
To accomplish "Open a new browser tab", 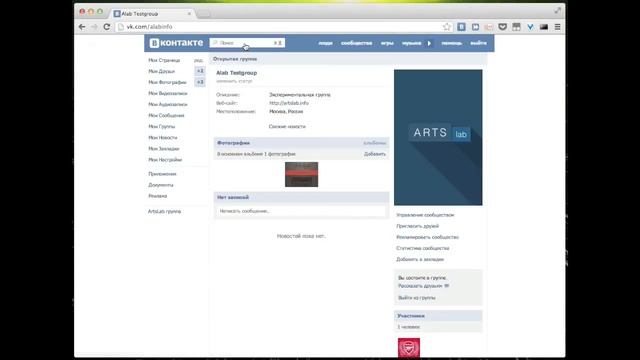I will click(204, 14).
